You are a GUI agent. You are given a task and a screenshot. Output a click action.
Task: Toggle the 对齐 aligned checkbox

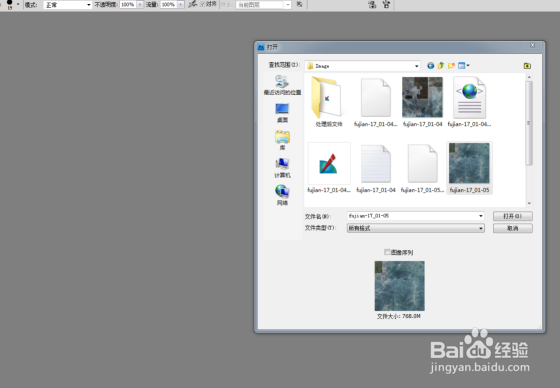coord(203,4)
